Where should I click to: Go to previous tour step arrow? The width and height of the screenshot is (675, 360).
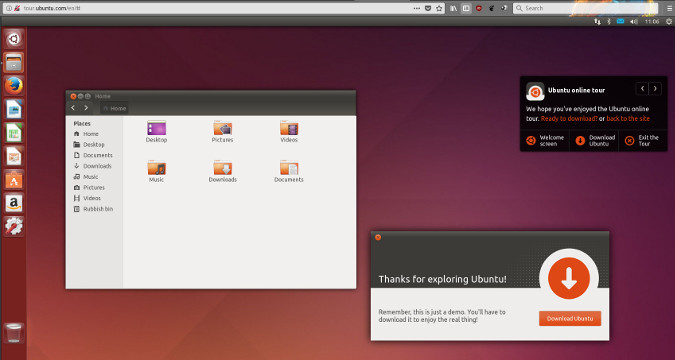642,89
